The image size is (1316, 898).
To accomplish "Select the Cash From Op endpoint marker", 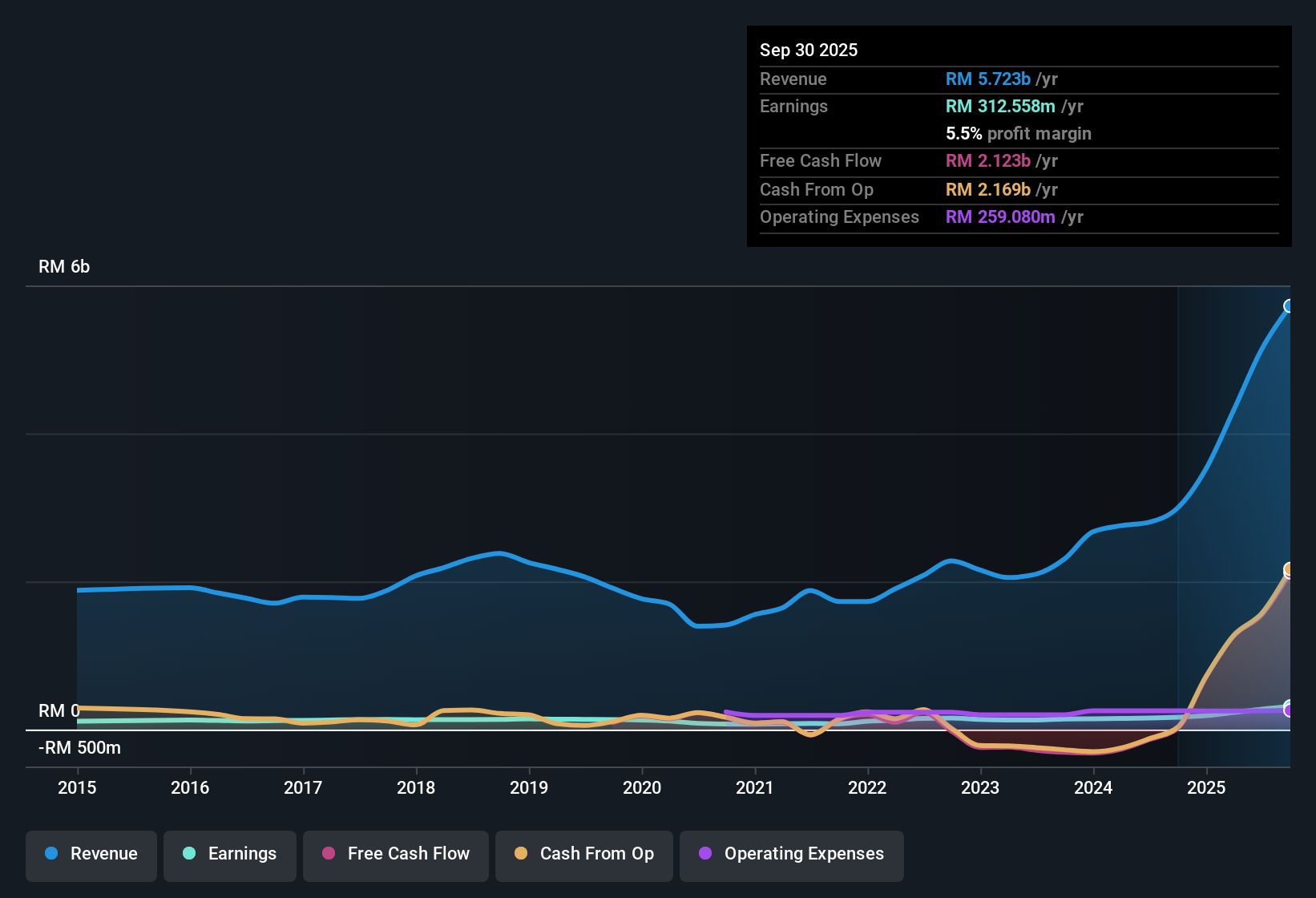I will click(x=1289, y=571).
